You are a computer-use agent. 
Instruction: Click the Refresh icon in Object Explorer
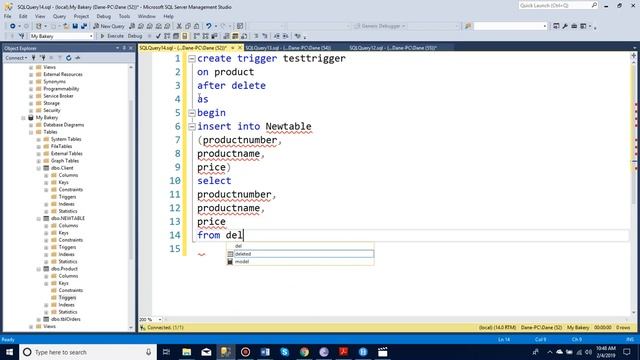(x=69, y=58)
